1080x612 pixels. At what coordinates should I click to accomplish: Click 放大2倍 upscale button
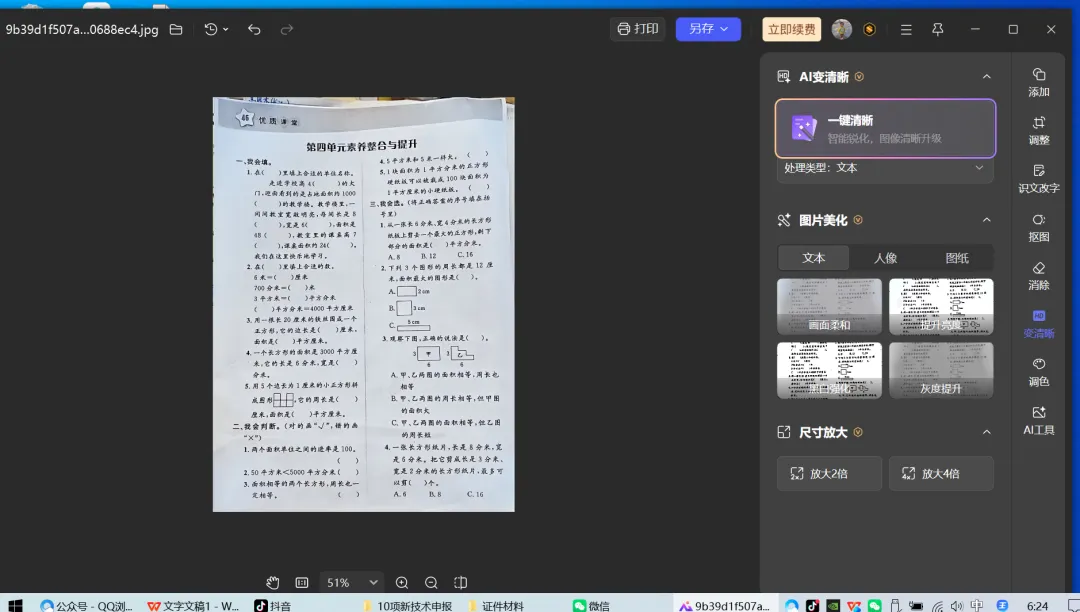(x=829, y=474)
